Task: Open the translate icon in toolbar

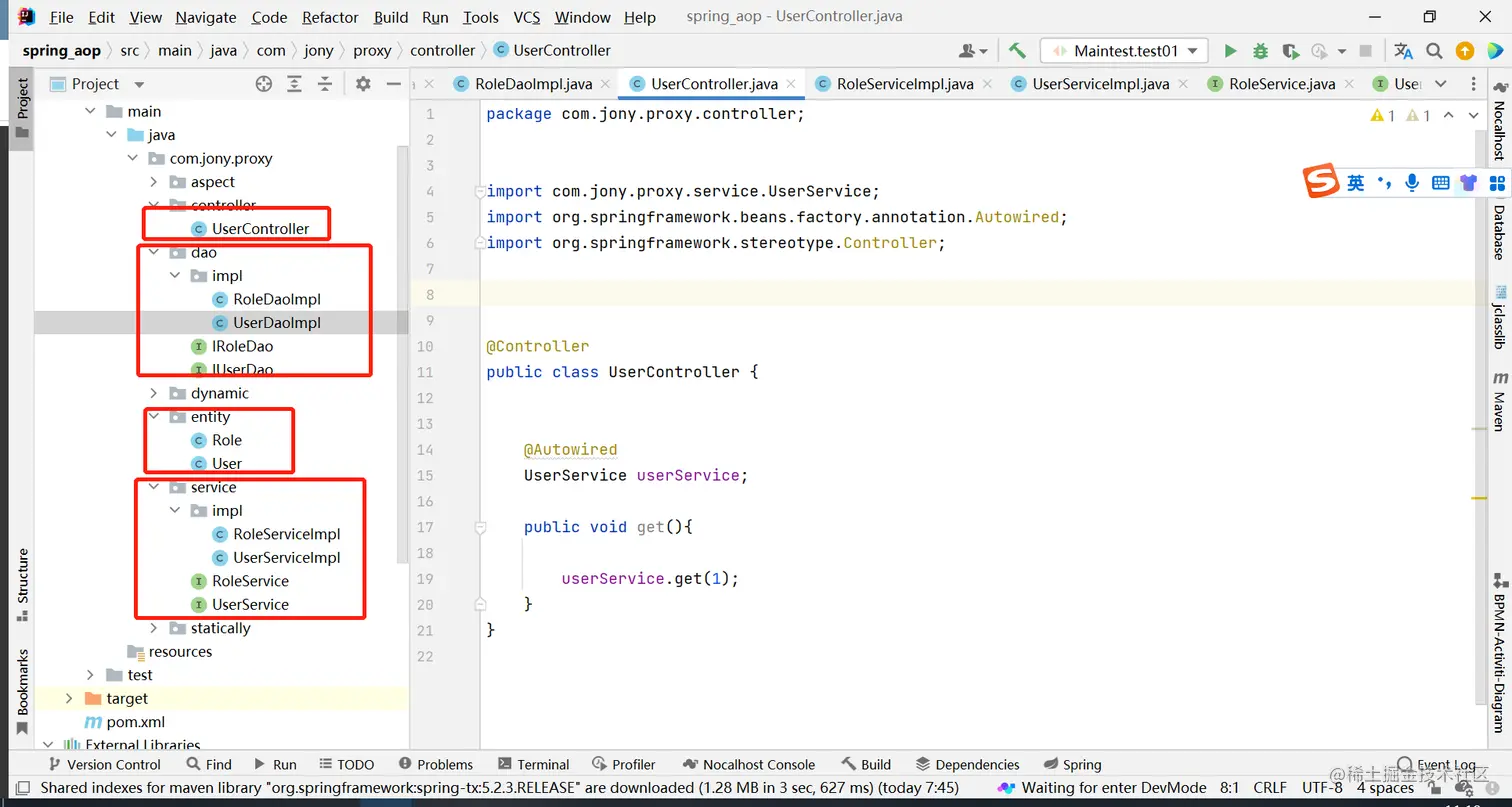Action: (1404, 51)
